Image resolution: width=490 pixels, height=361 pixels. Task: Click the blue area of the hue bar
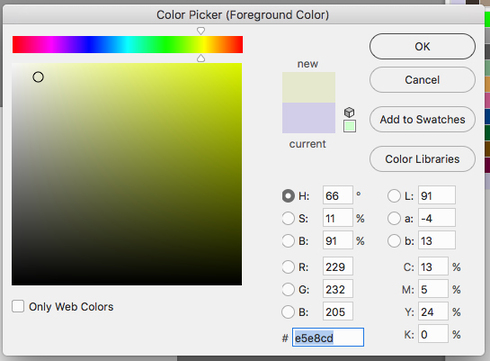(90, 45)
